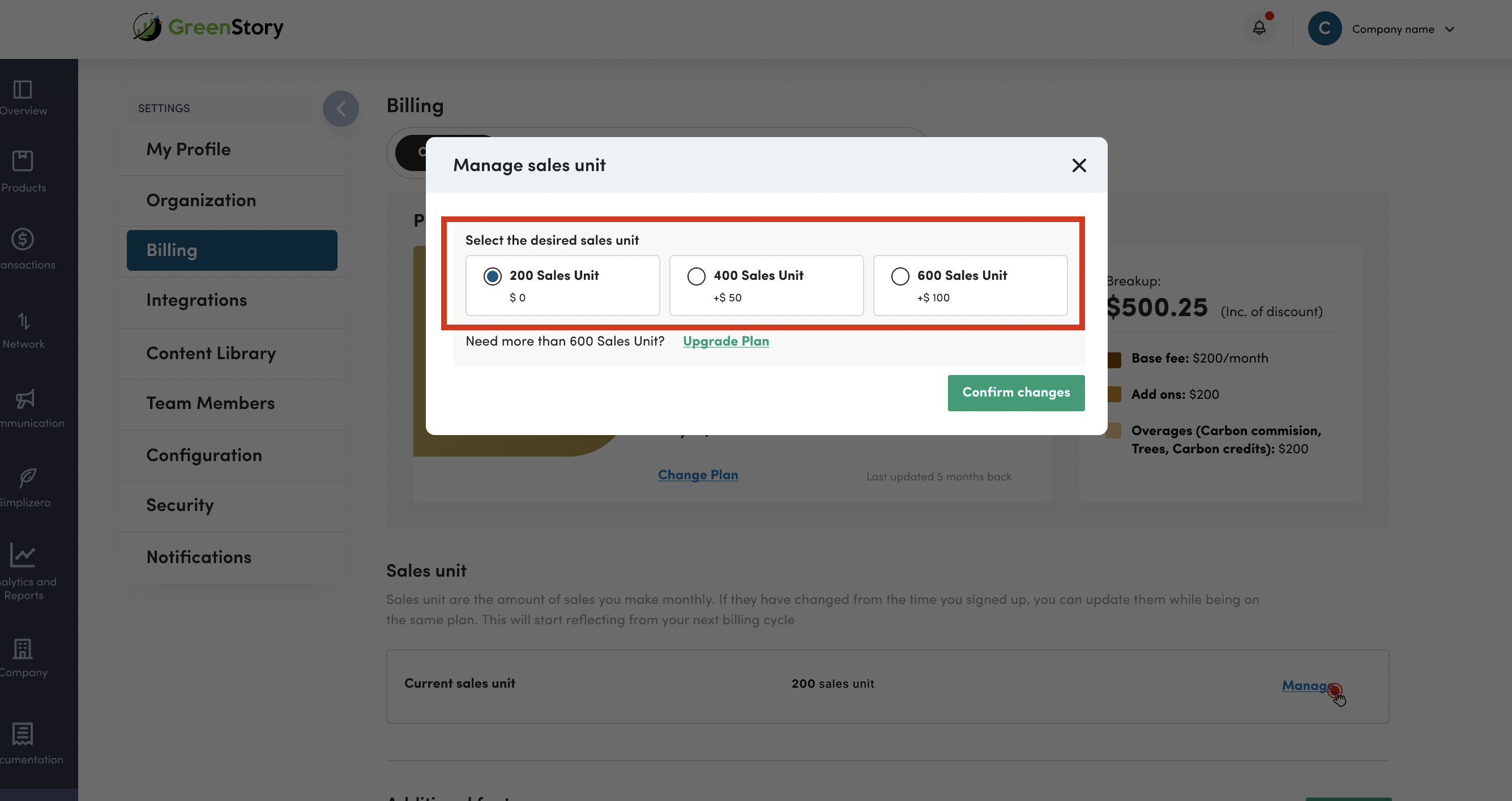The height and width of the screenshot is (801, 1512).
Task: Open the notifications bell icon
Action: click(x=1258, y=28)
